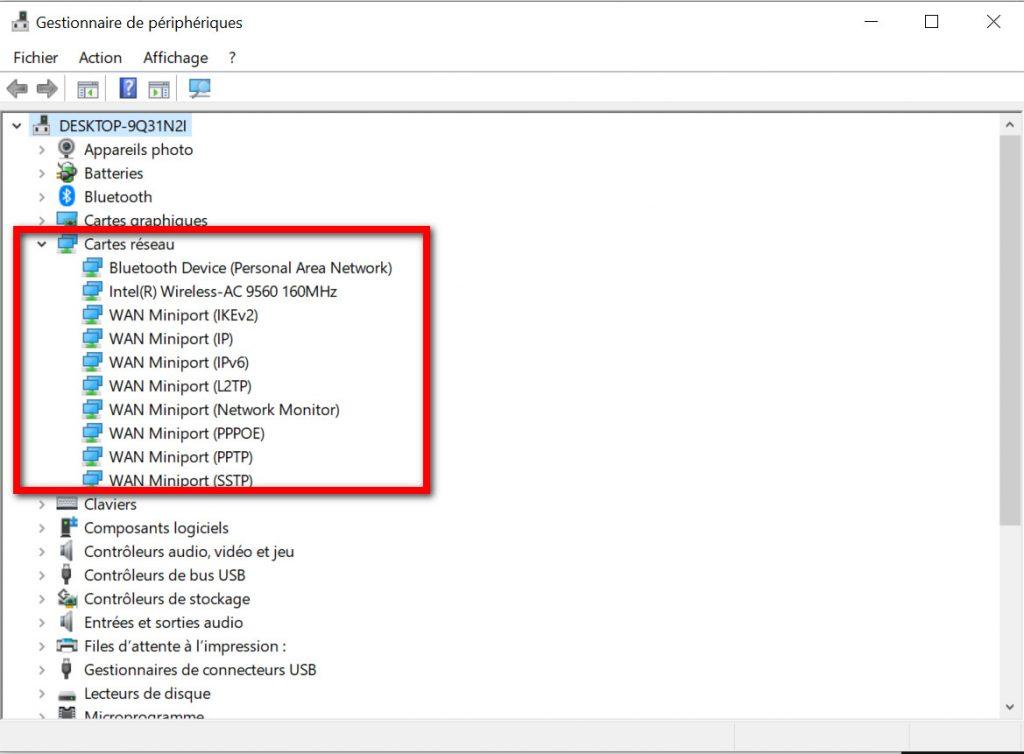Screen dimensions: 1024x754
Task: Expand the Claviers category
Action: tap(41, 504)
